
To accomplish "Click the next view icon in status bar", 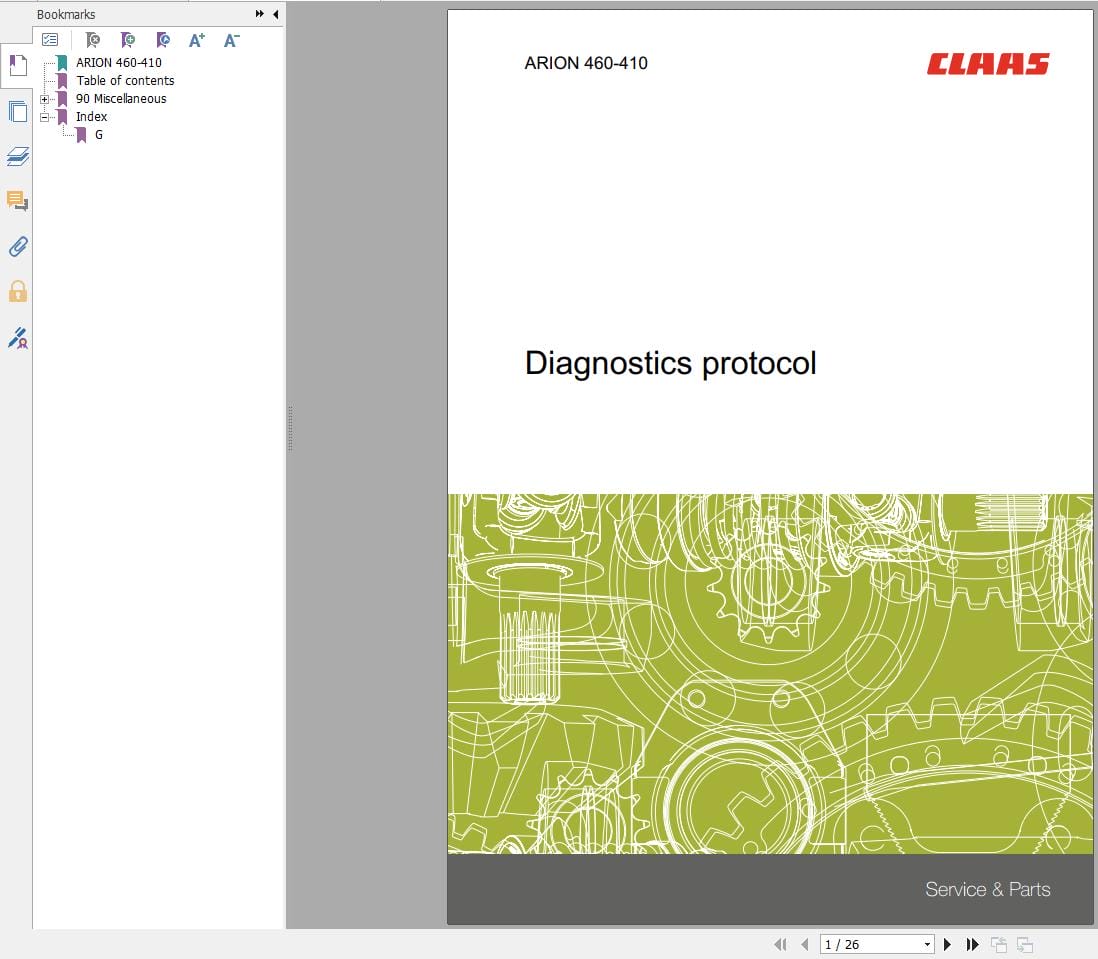I will [x=1024, y=944].
